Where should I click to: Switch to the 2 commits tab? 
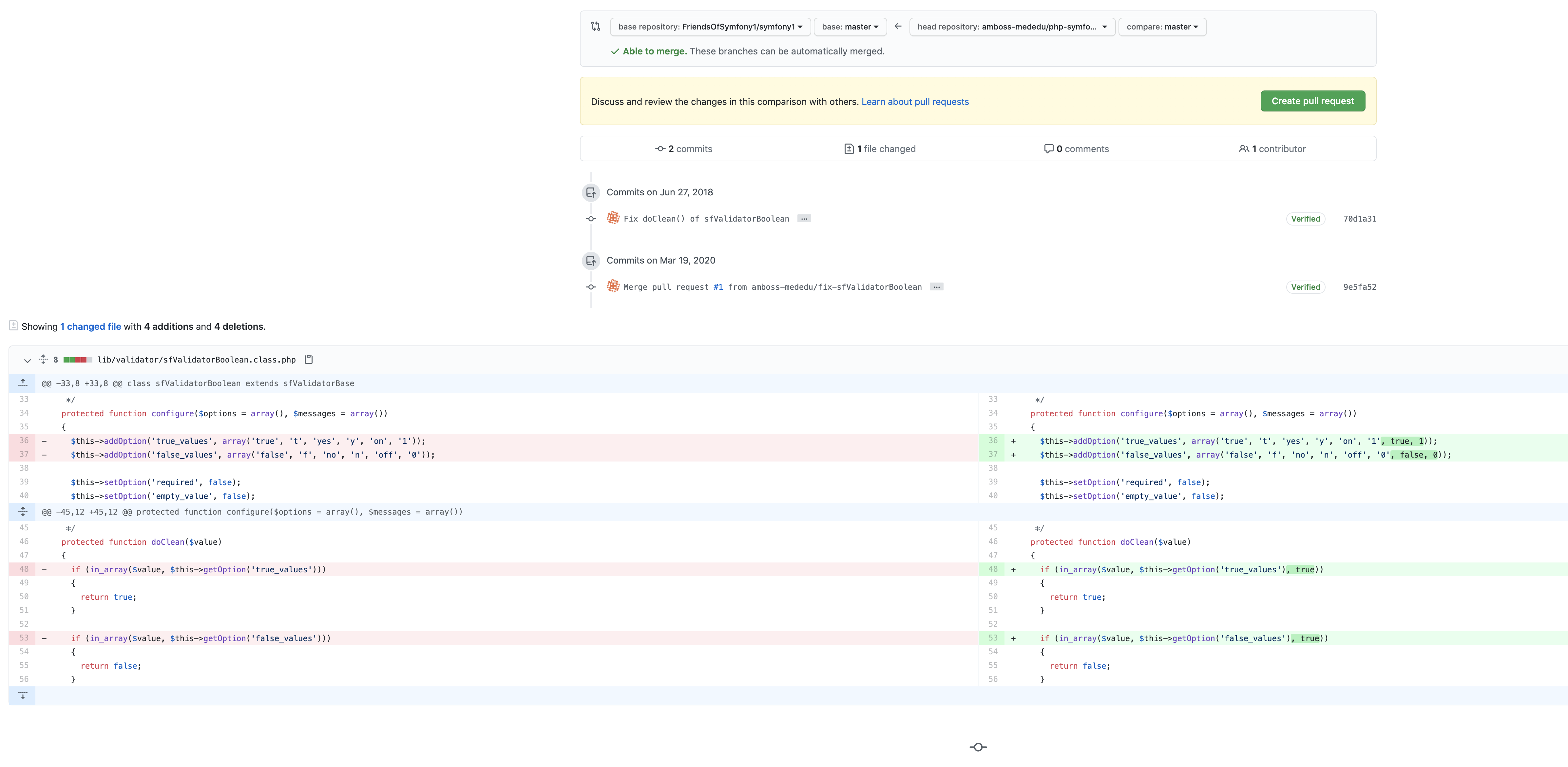(x=683, y=149)
